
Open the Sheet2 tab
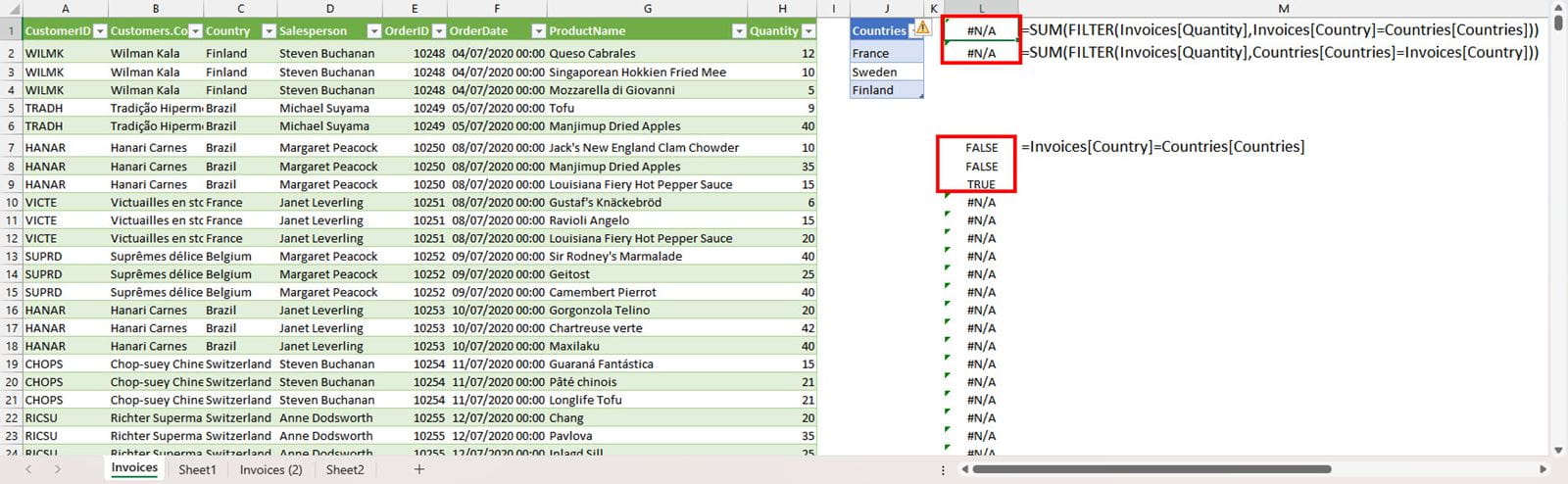tap(345, 469)
